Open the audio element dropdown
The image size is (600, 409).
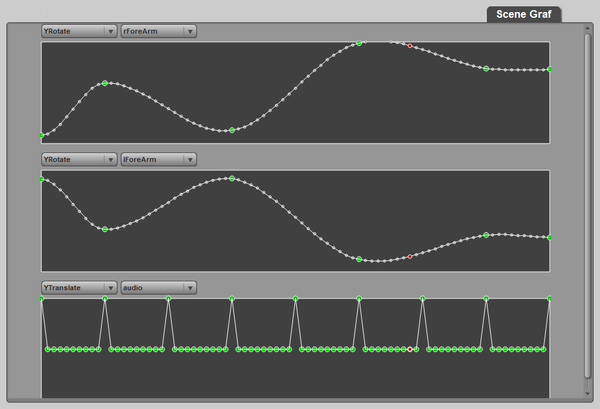tap(159, 288)
